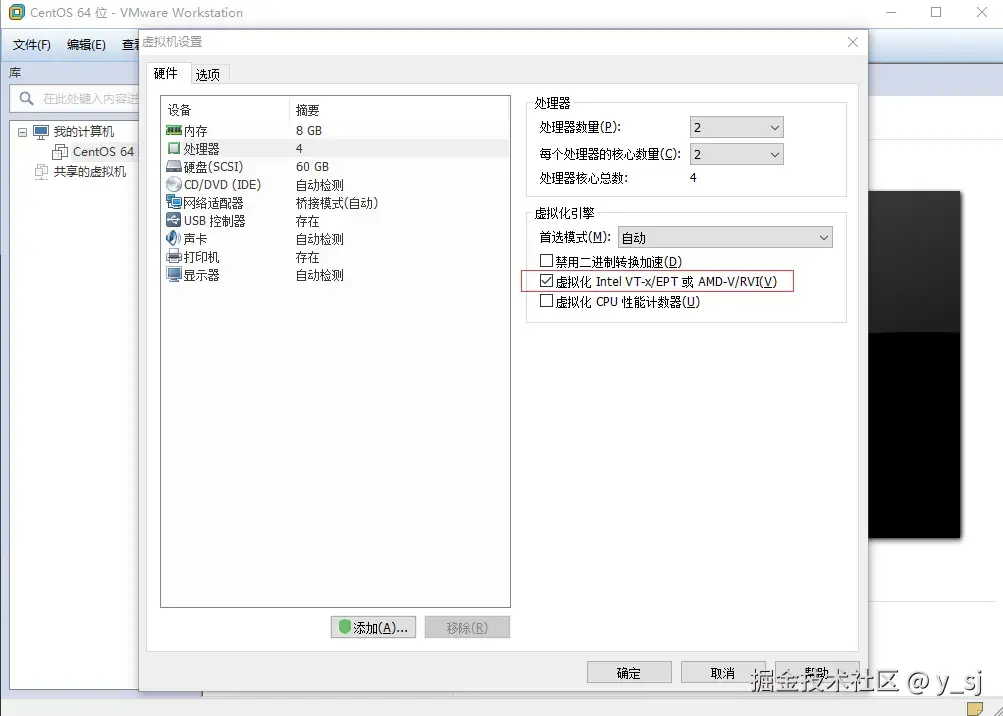Uncheck 虚拟化 Intel VT-x/EPT 或 AMD-V/RVI checkbox
The image size is (1003, 716).
click(x=546, y=281)
